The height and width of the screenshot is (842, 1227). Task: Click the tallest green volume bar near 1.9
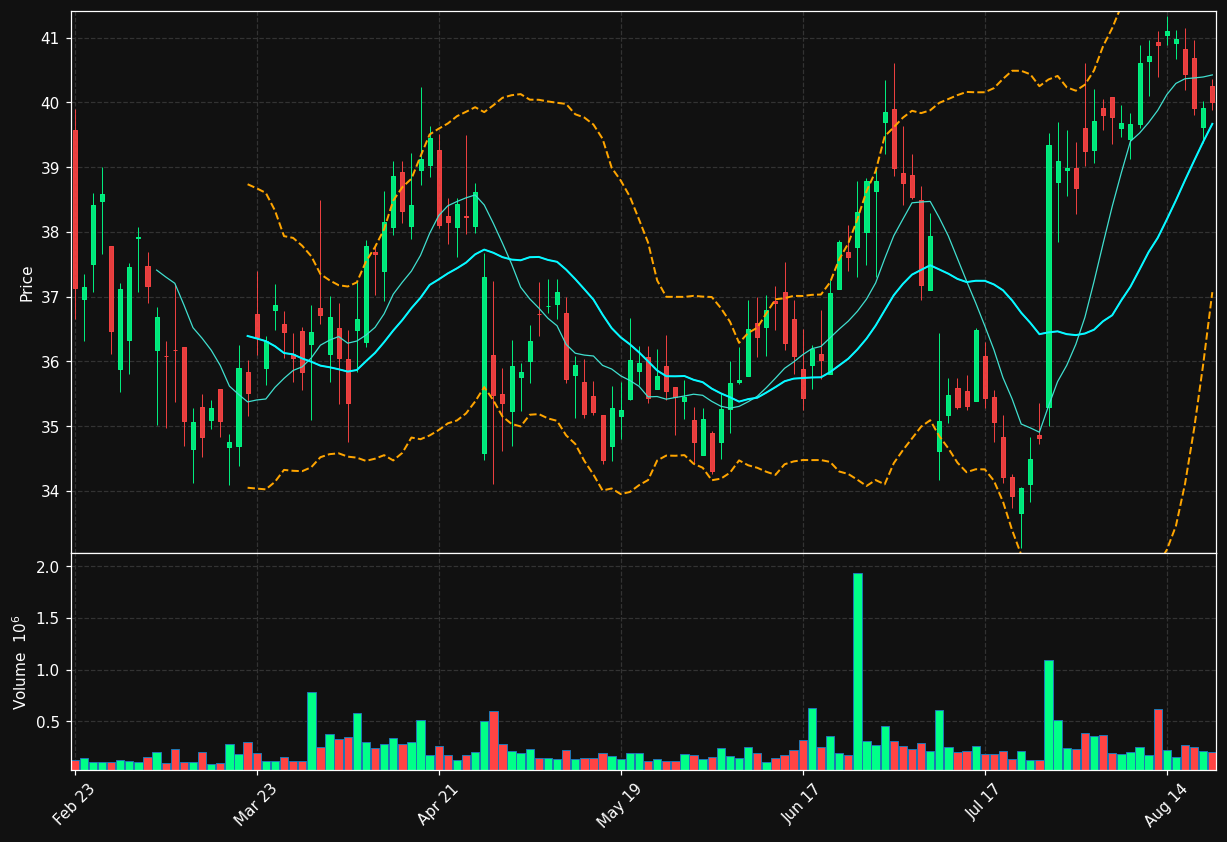tap(858, 671)
